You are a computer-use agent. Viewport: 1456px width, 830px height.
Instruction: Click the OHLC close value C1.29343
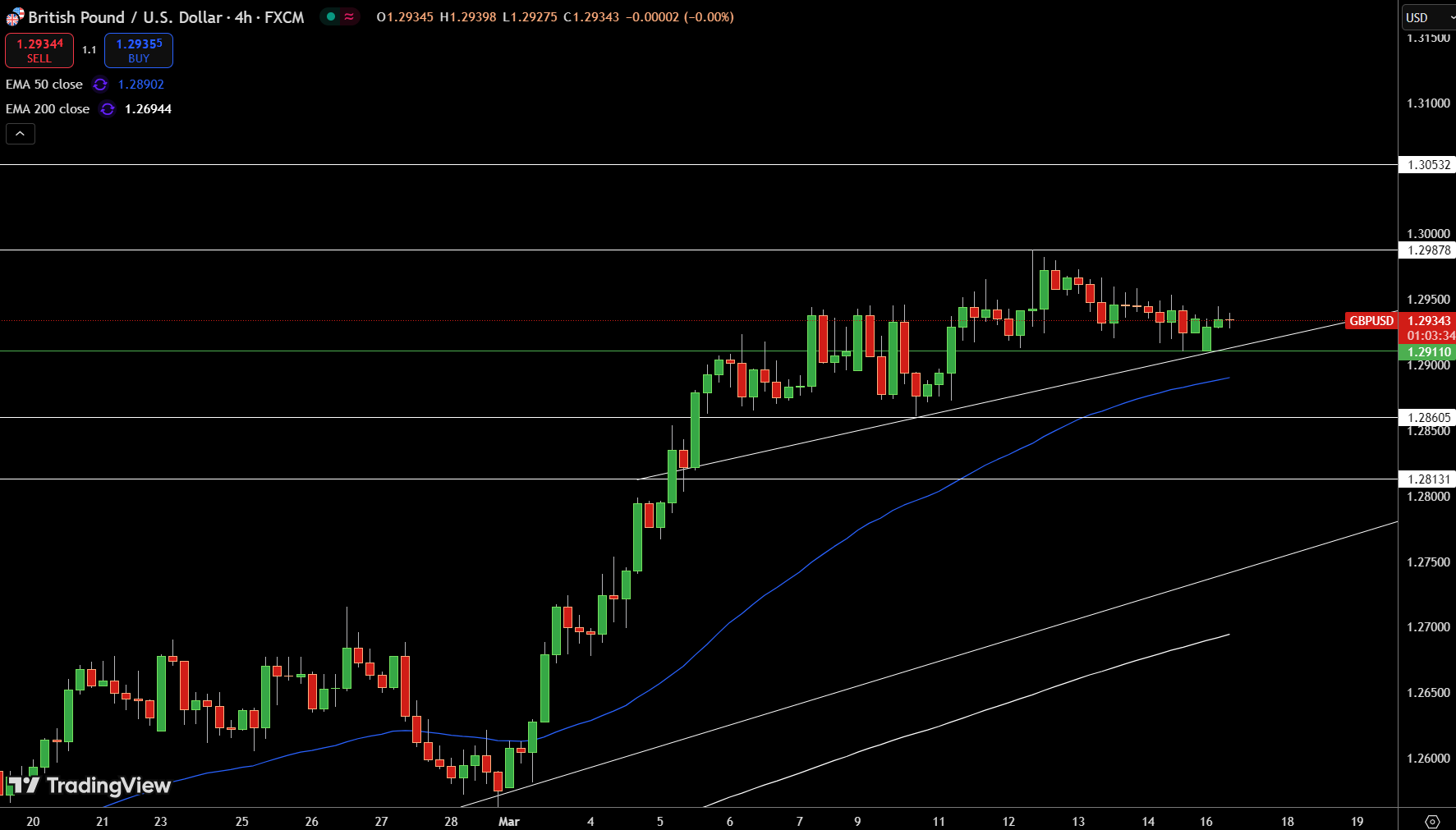tap(591, 17)
